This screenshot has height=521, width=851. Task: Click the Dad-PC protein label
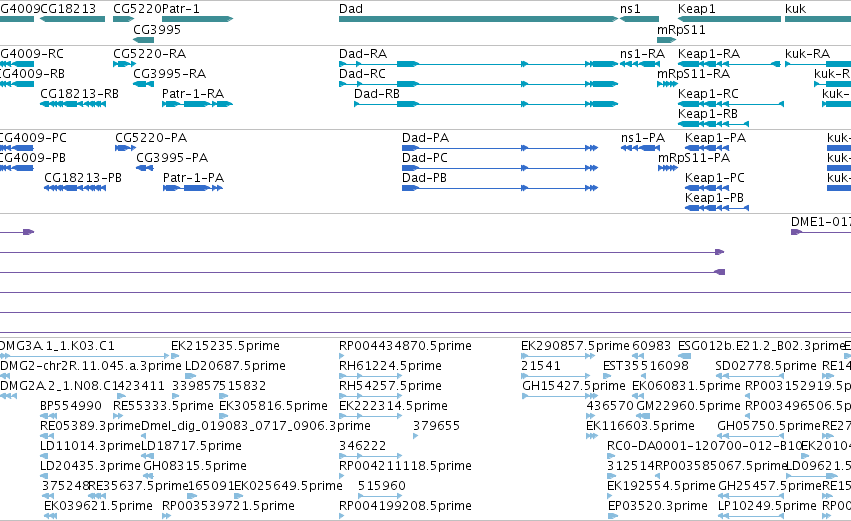click(425, 158)
